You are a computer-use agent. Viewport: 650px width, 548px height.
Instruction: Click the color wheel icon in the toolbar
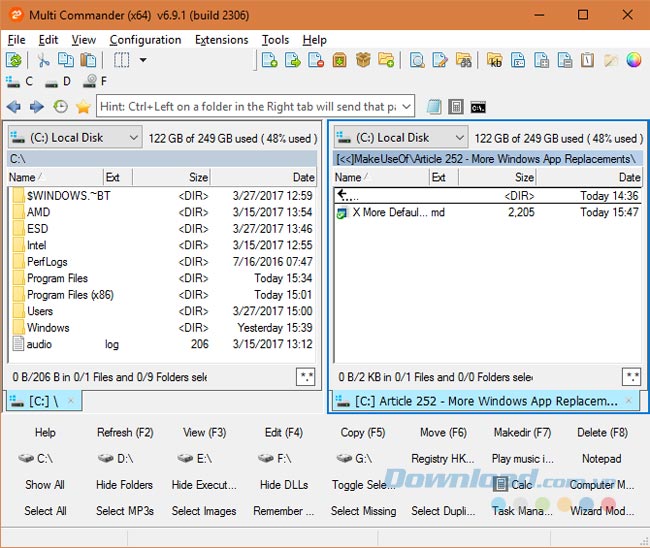tap(633, 60)
